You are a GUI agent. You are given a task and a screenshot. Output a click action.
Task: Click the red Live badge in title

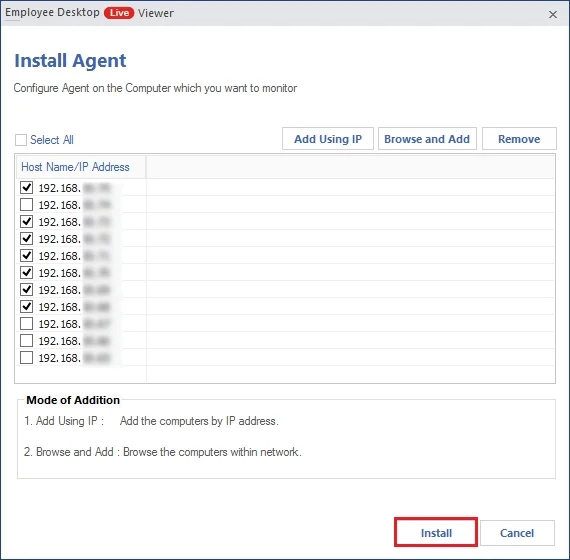pyautogui.click(x=119, y=13)
